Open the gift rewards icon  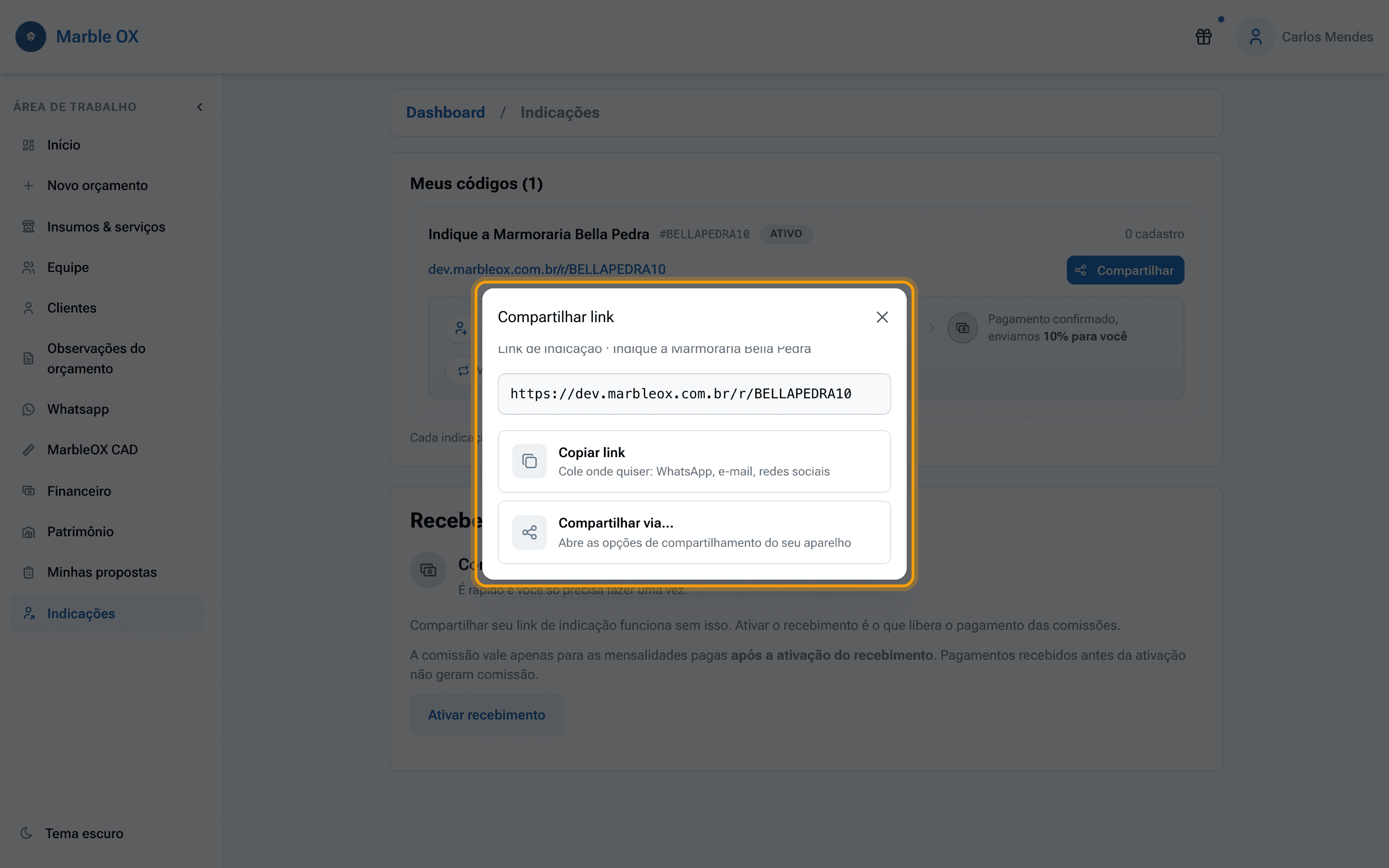[1204, 37]
